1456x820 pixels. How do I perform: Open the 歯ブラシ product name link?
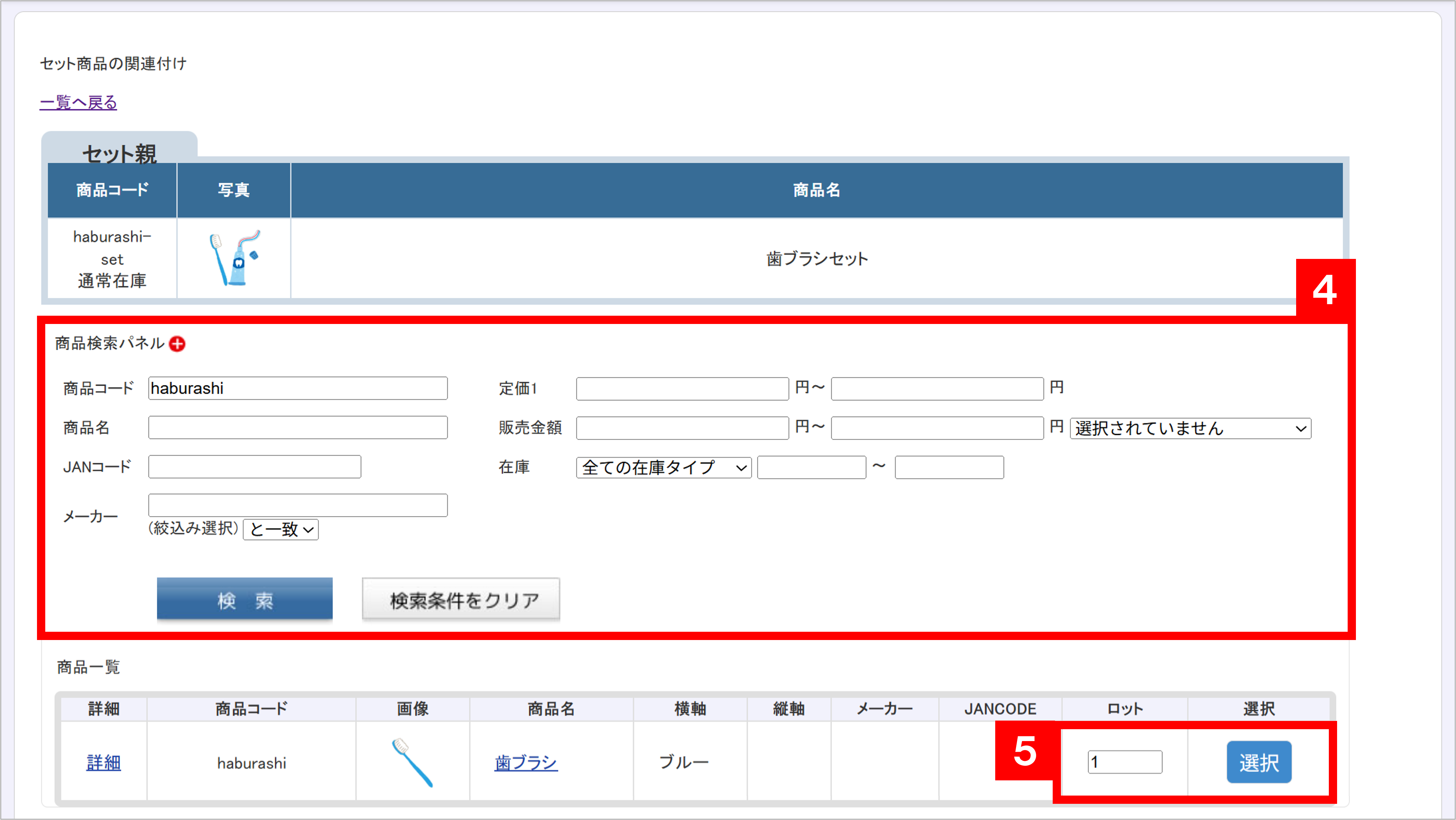point(526,762)
